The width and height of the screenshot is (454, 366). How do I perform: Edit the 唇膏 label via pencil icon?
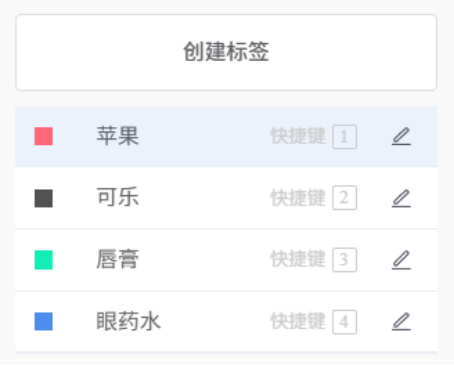401,260
